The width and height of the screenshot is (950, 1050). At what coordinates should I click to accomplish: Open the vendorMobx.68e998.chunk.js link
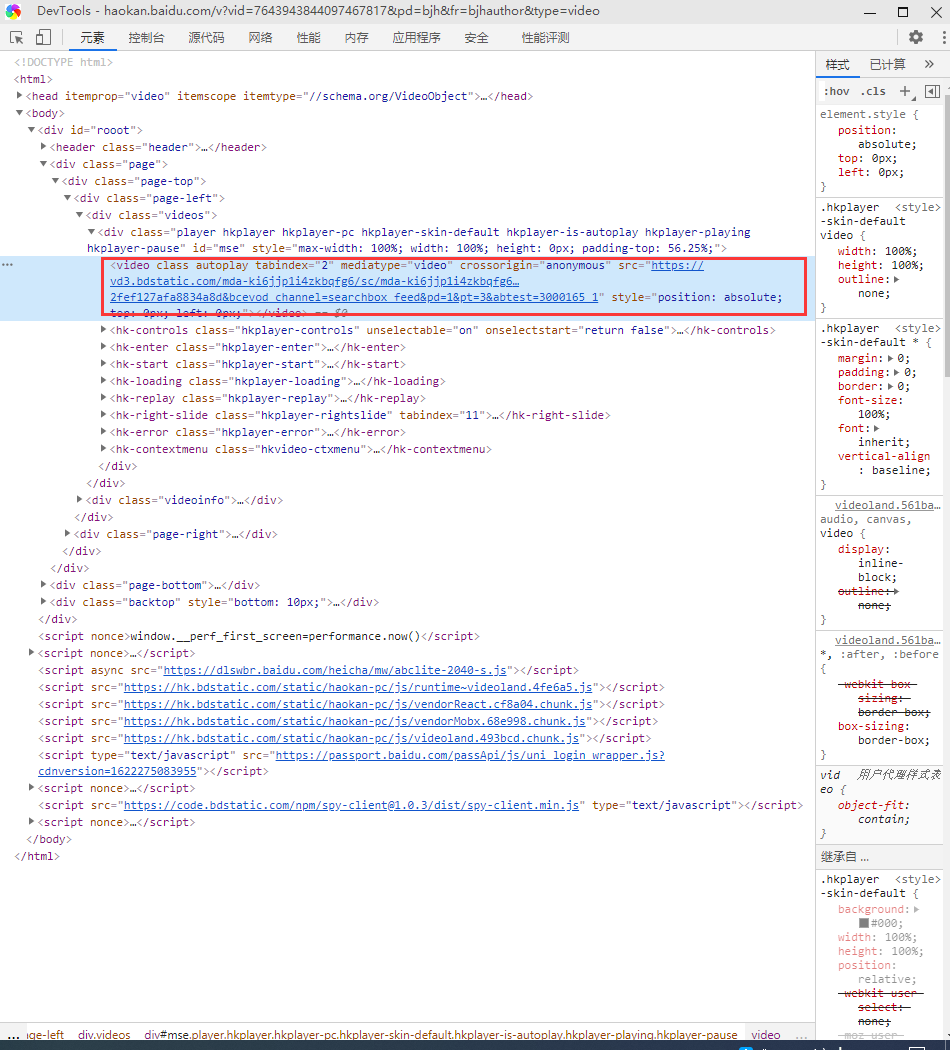pyautogui.click(x=354, y=721)
